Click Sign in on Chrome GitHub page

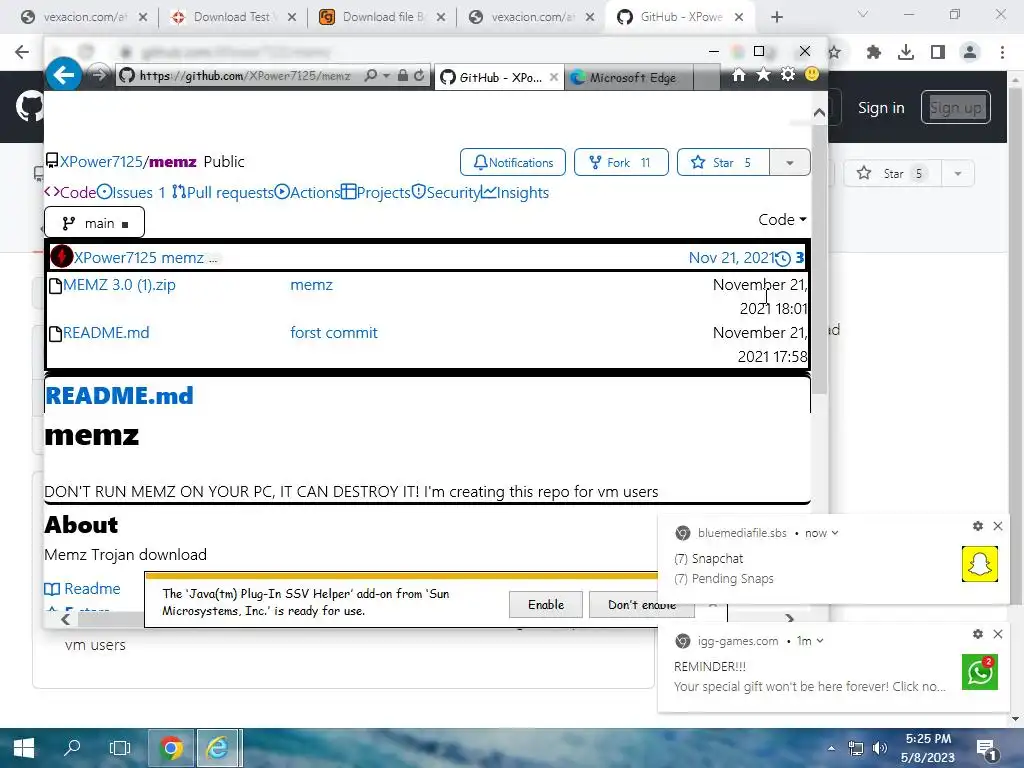[880, 108]
